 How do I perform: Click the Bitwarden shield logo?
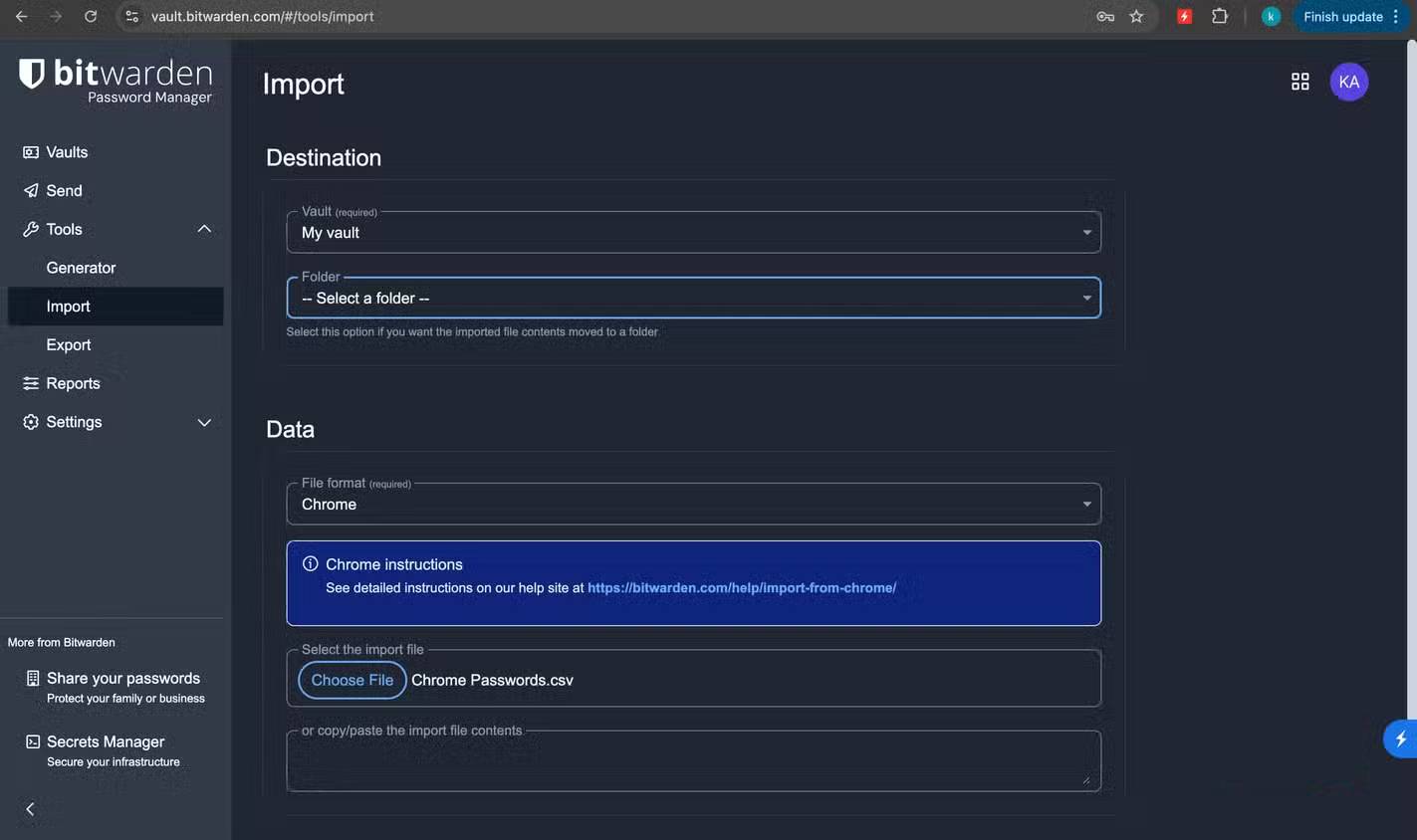[x=32, y=74]
